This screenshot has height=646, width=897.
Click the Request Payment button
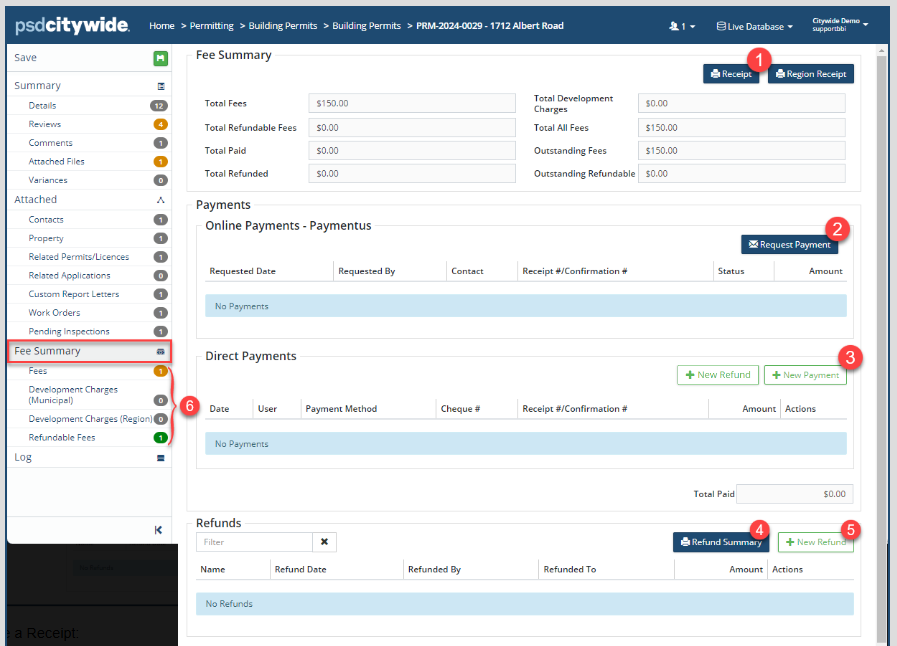coord(789,245)
